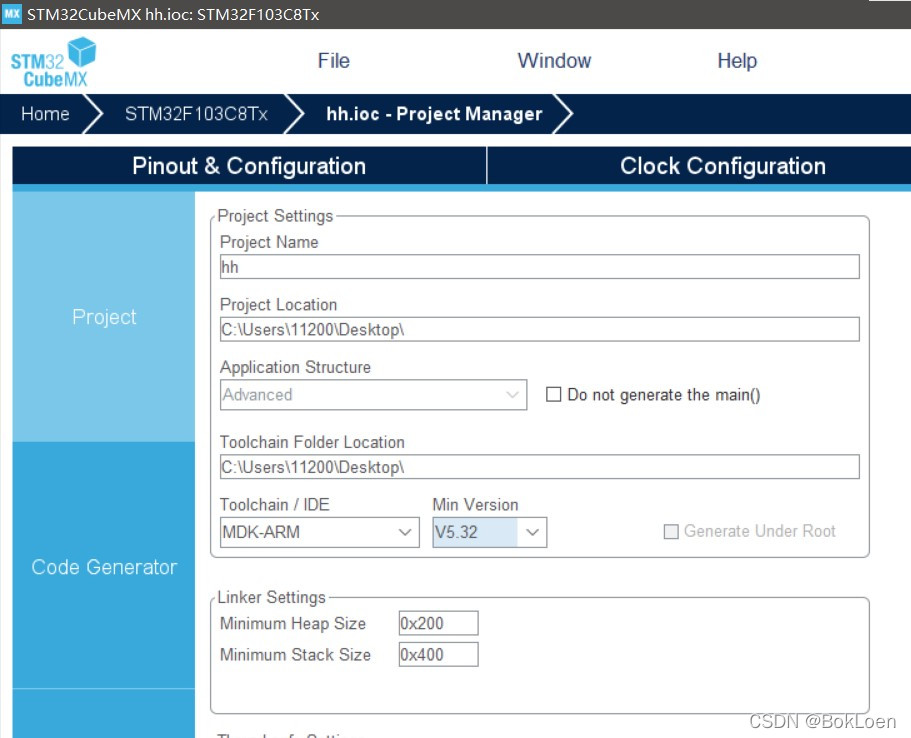Click the Application Structure label
The width and height of the screenshot is (911, 738).
pyautogui.click(x=295, y=367)
